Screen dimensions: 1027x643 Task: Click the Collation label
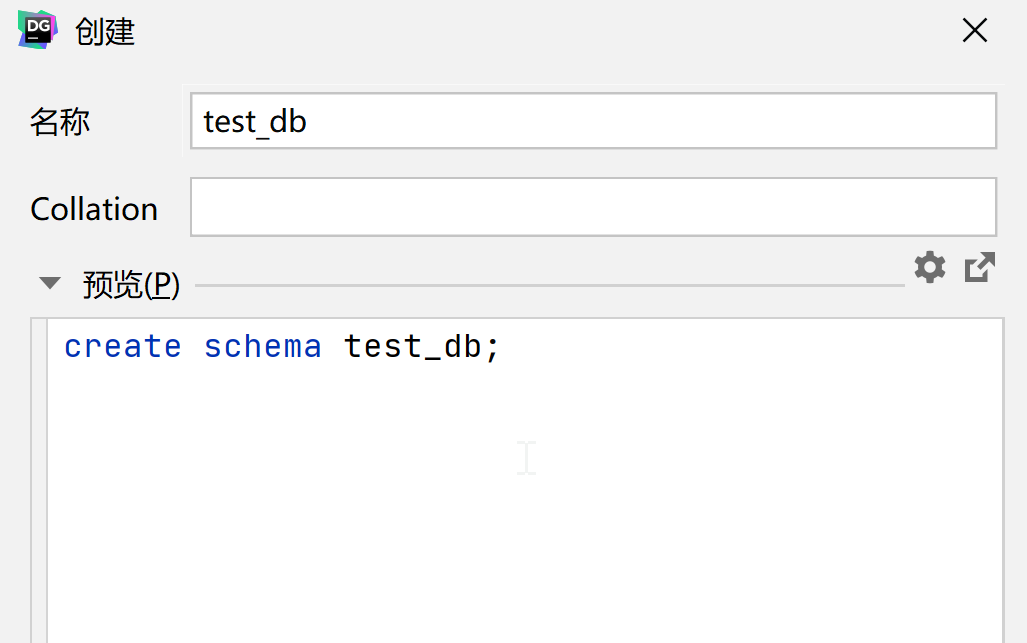pyautogui.click(x=94, y=209)
